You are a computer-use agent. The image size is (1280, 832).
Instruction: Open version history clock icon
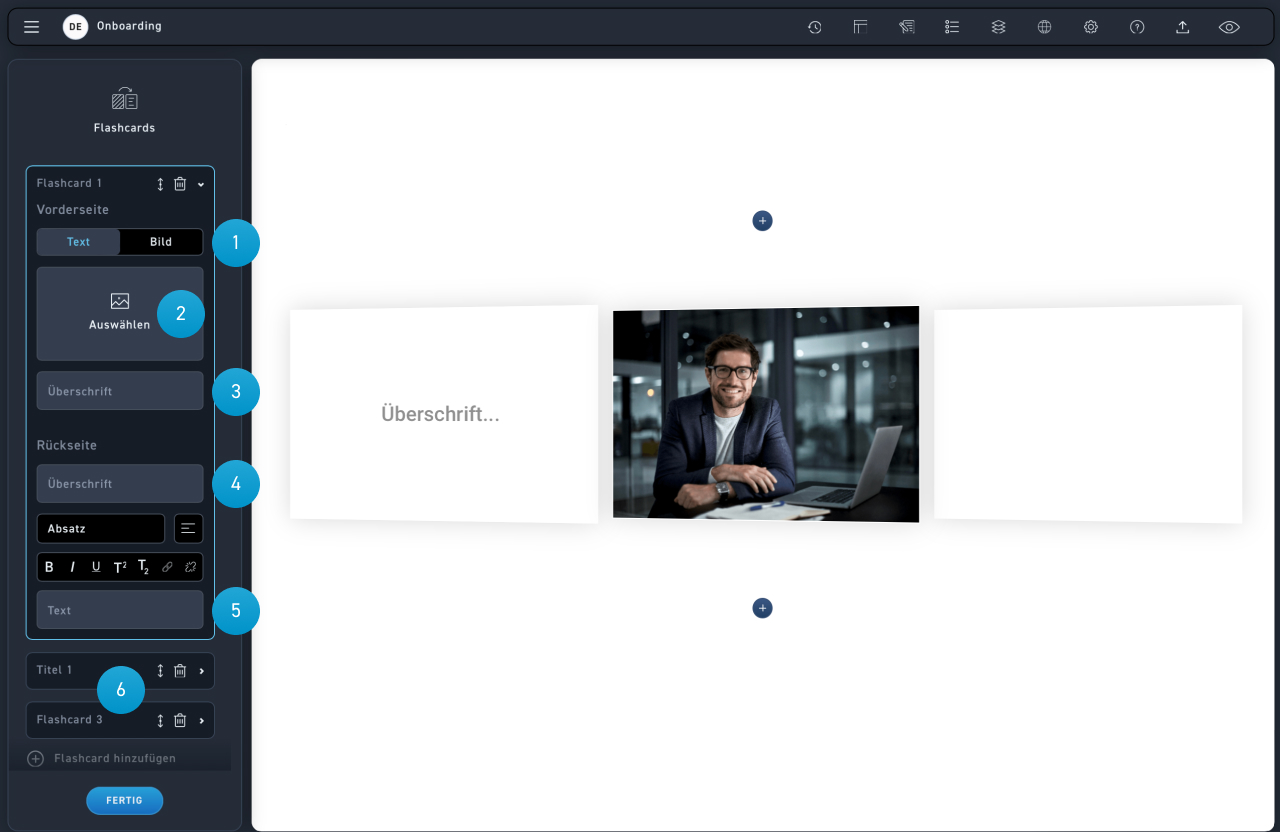[x=815, y=27]
